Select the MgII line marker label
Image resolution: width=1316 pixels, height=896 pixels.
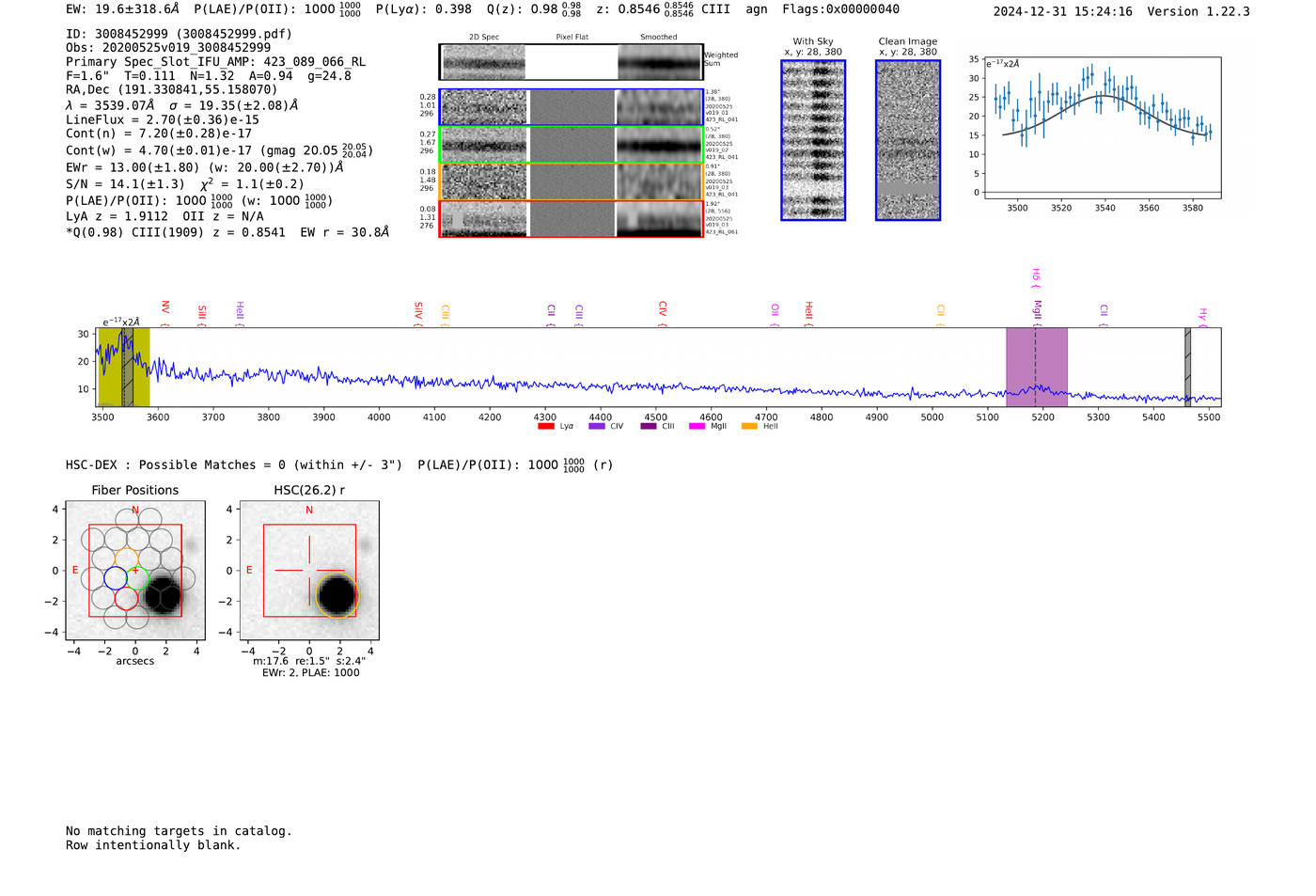1037,312
